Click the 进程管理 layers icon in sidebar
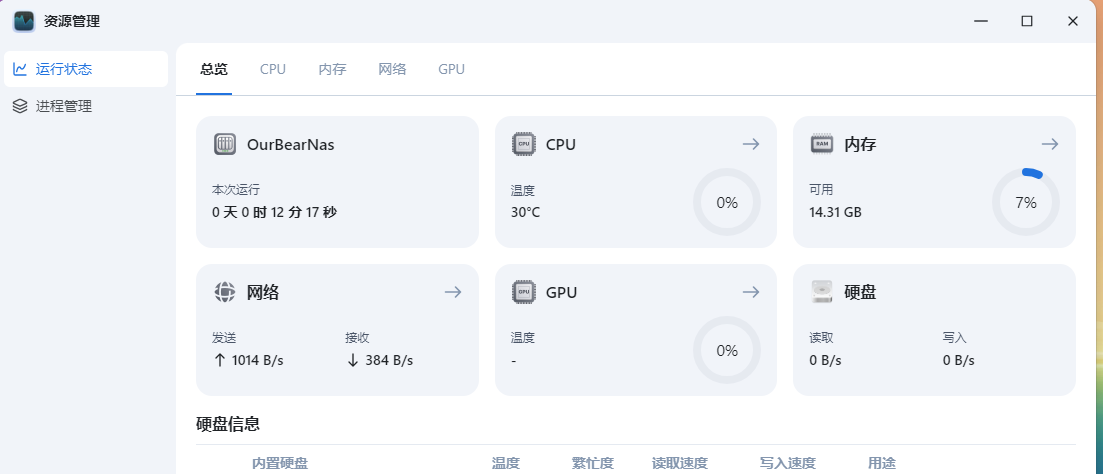Screen dimensions: 1103x474 click(20, 106)
